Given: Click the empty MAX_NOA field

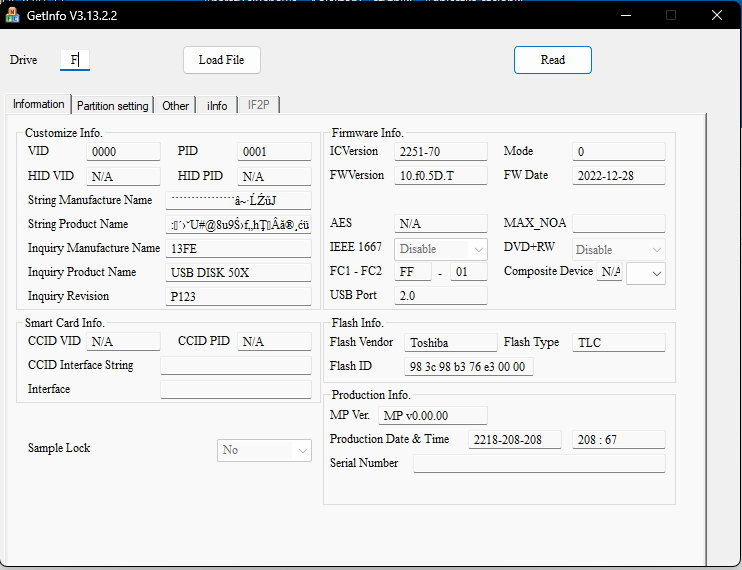Looking at the screenshot, I should [x=619, y=224].
